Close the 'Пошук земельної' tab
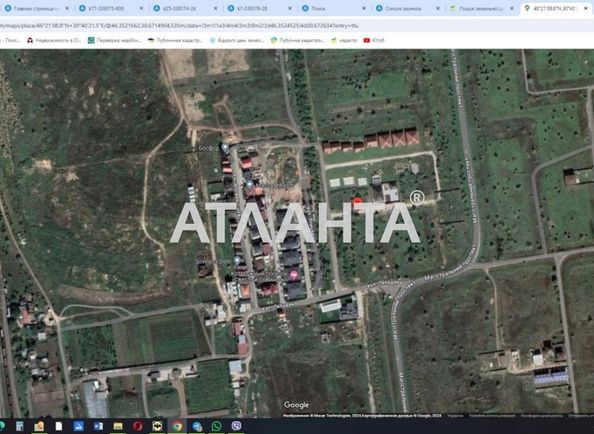Image resolution: width=594 pixels, height=434 pixels. [512, 8]
